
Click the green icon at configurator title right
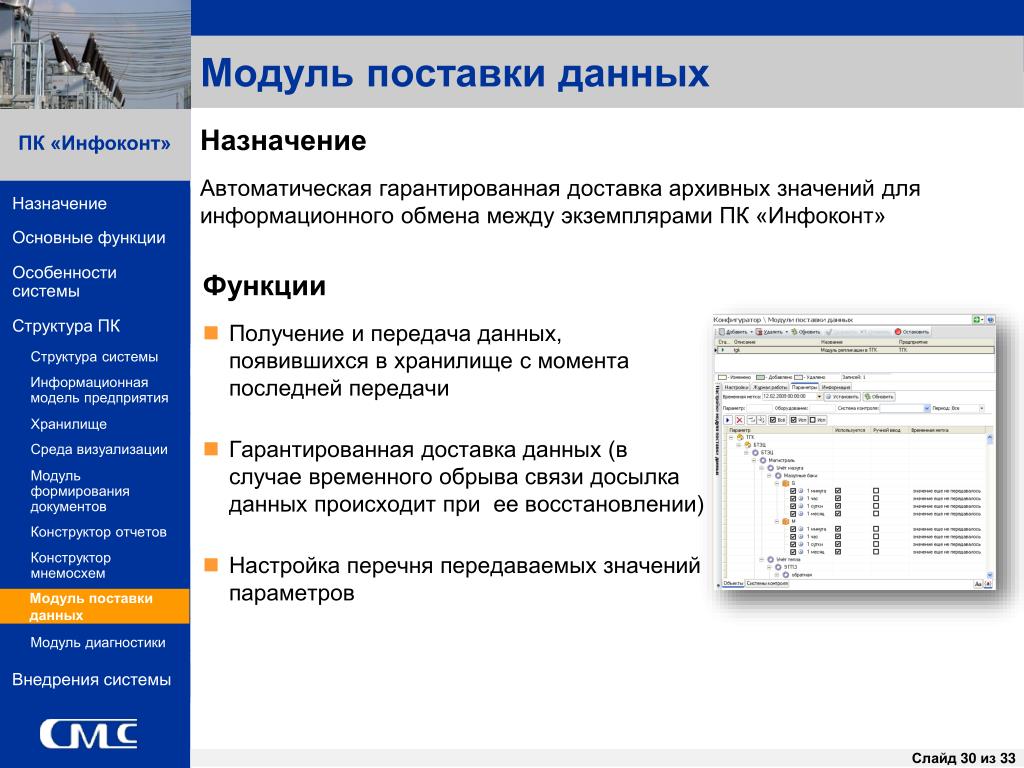[x=977, y=320]
